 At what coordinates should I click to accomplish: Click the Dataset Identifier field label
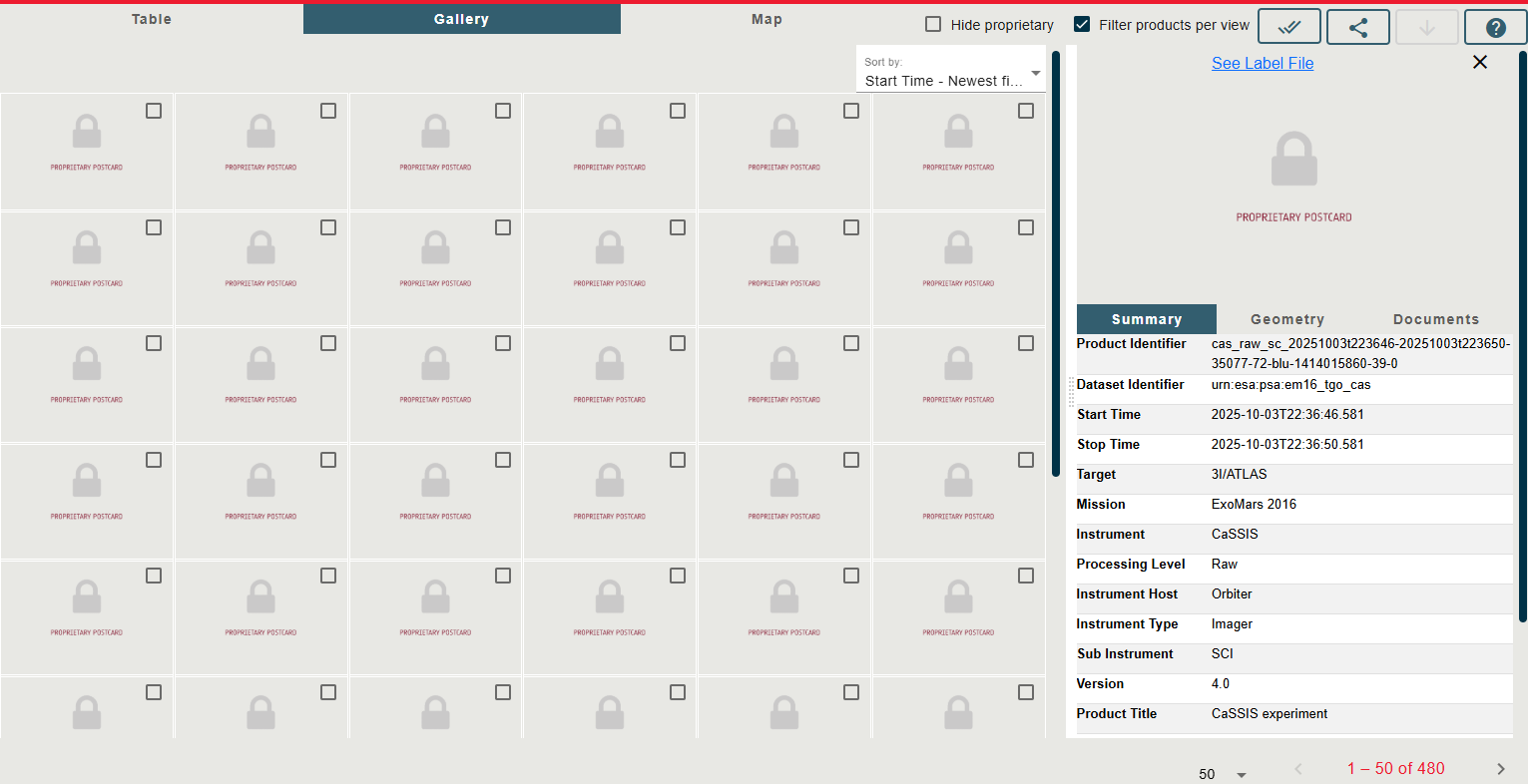[x=1131, y=385]
